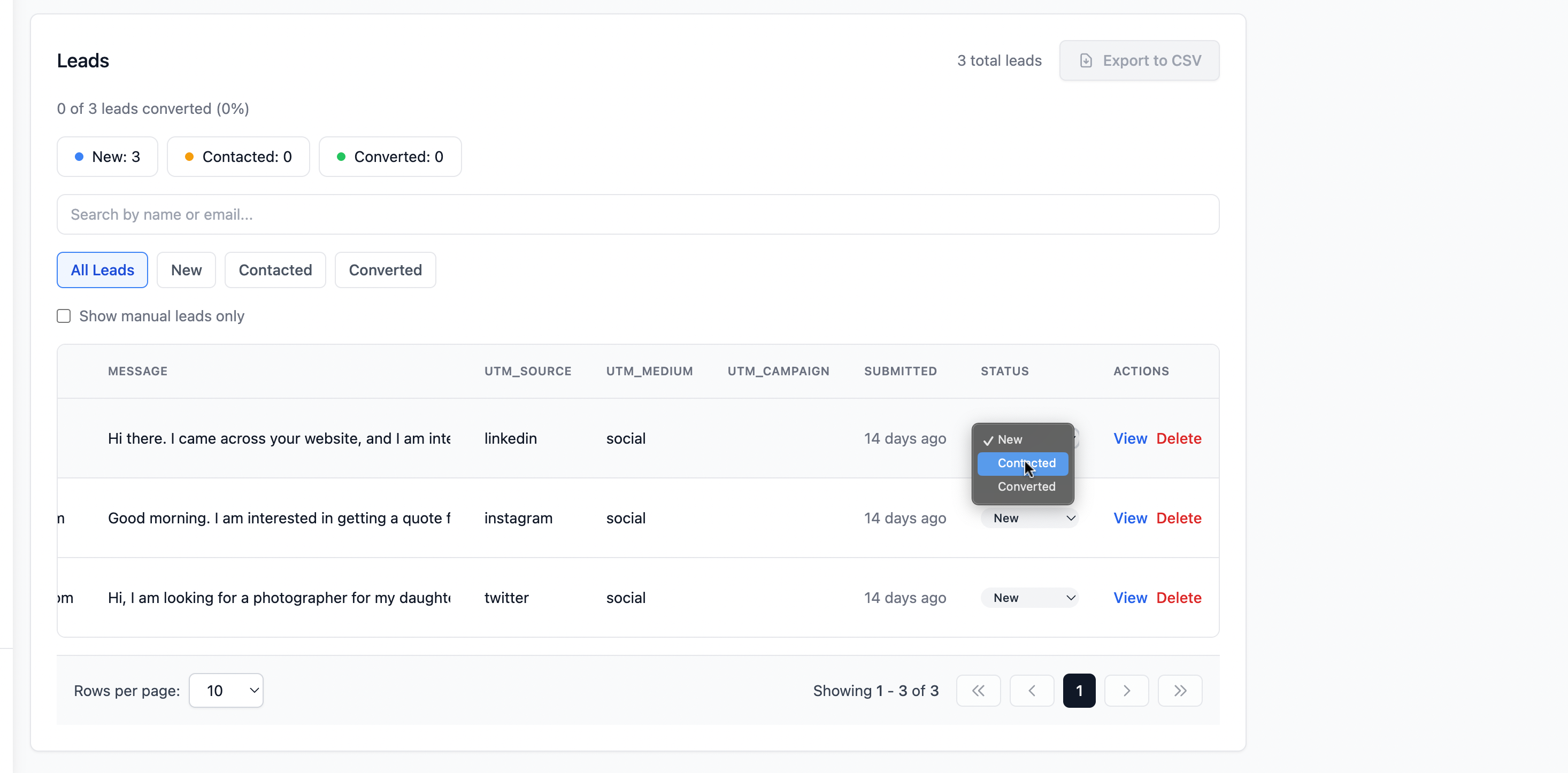Click the Leads heading
1568x773 pixels.
coord(83,60)
